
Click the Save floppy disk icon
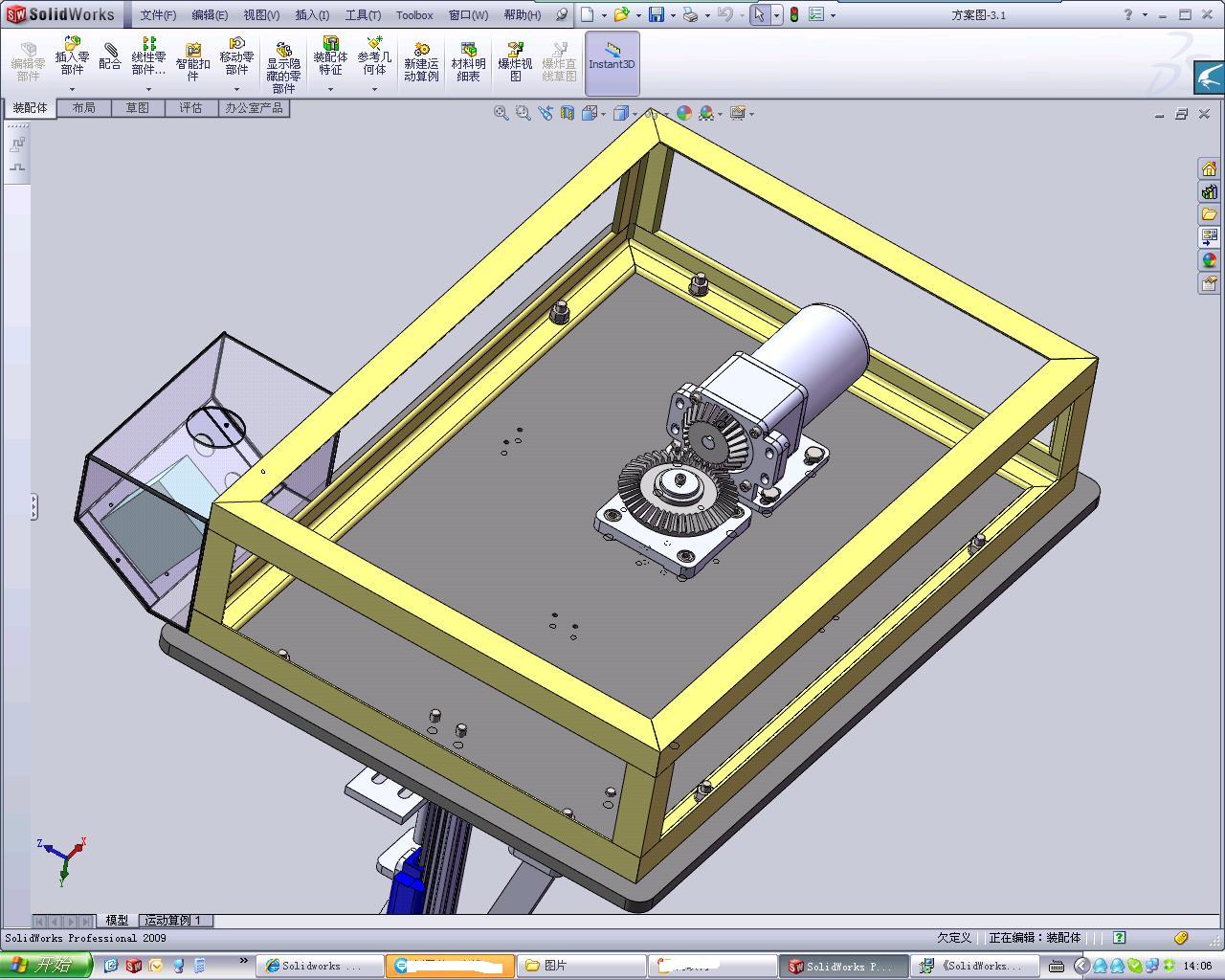pos(657,14)
